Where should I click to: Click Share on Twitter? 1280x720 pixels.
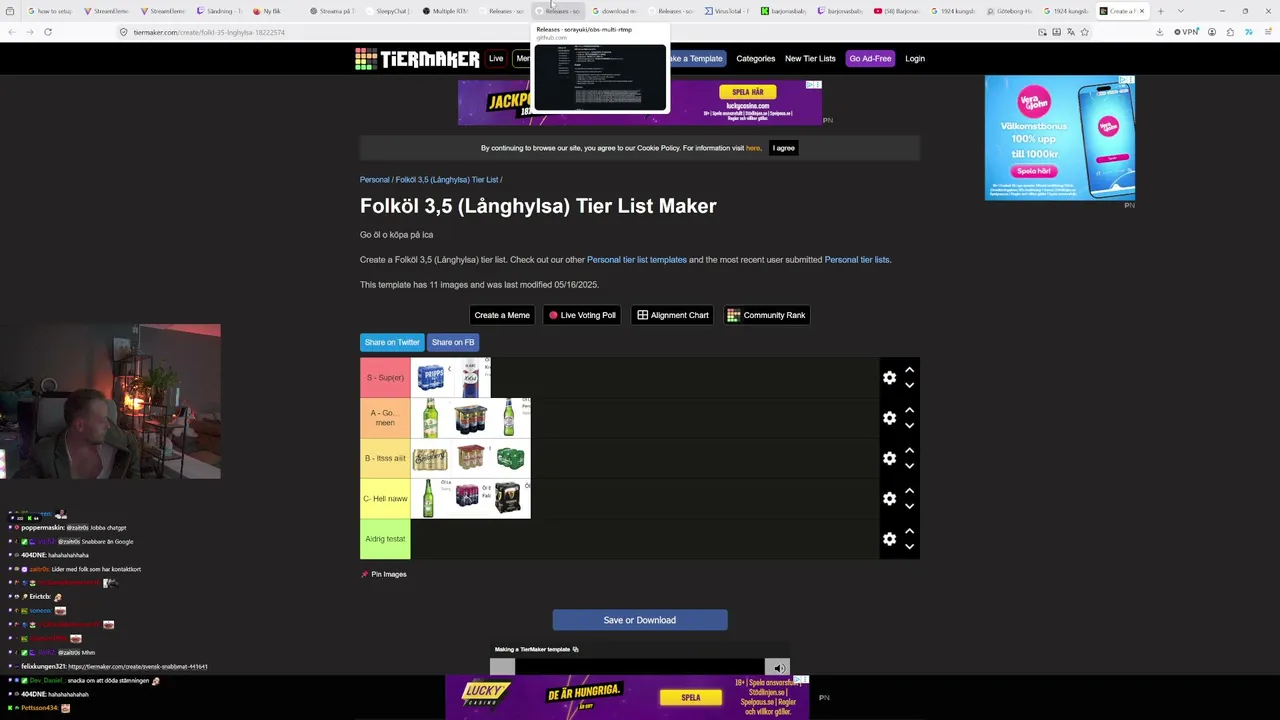point(392,342)
